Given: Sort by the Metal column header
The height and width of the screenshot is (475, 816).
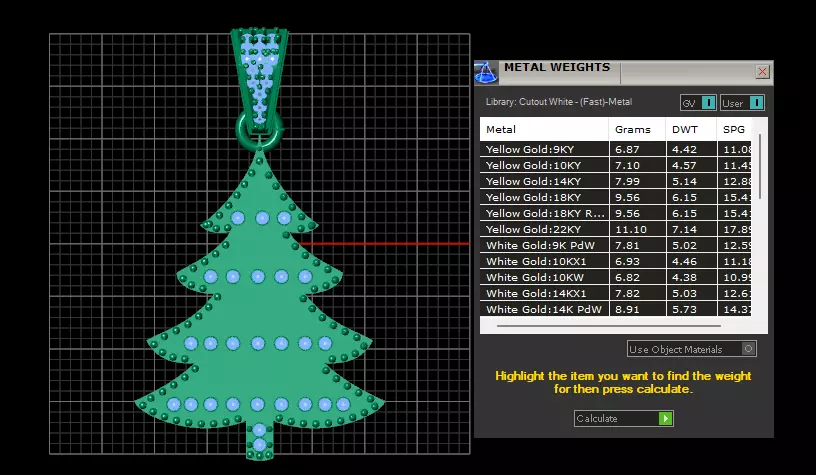Looking at the screenshot, I should click(544, 130).
